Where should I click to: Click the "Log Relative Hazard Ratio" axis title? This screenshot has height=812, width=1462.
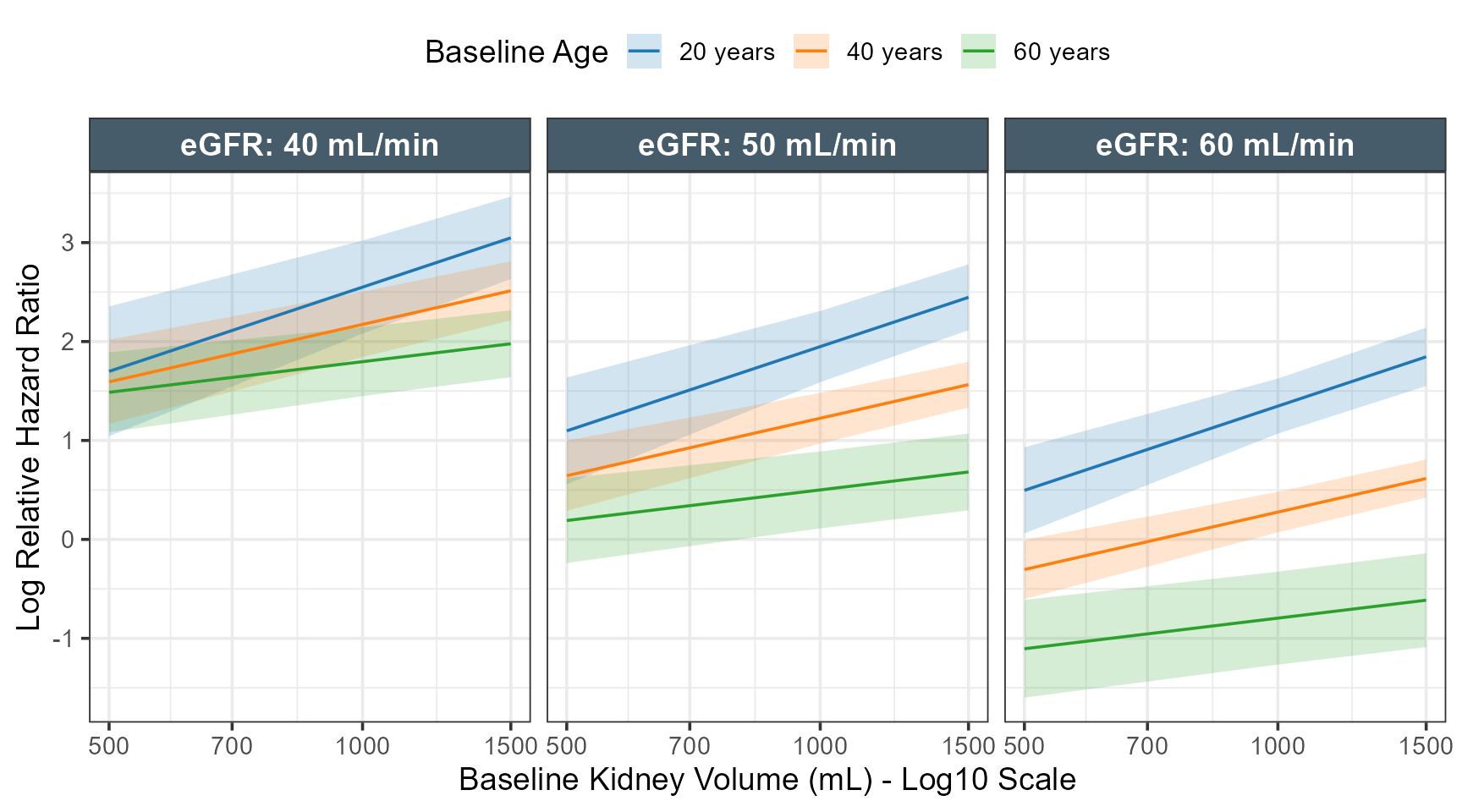click(x=30, y=447)
